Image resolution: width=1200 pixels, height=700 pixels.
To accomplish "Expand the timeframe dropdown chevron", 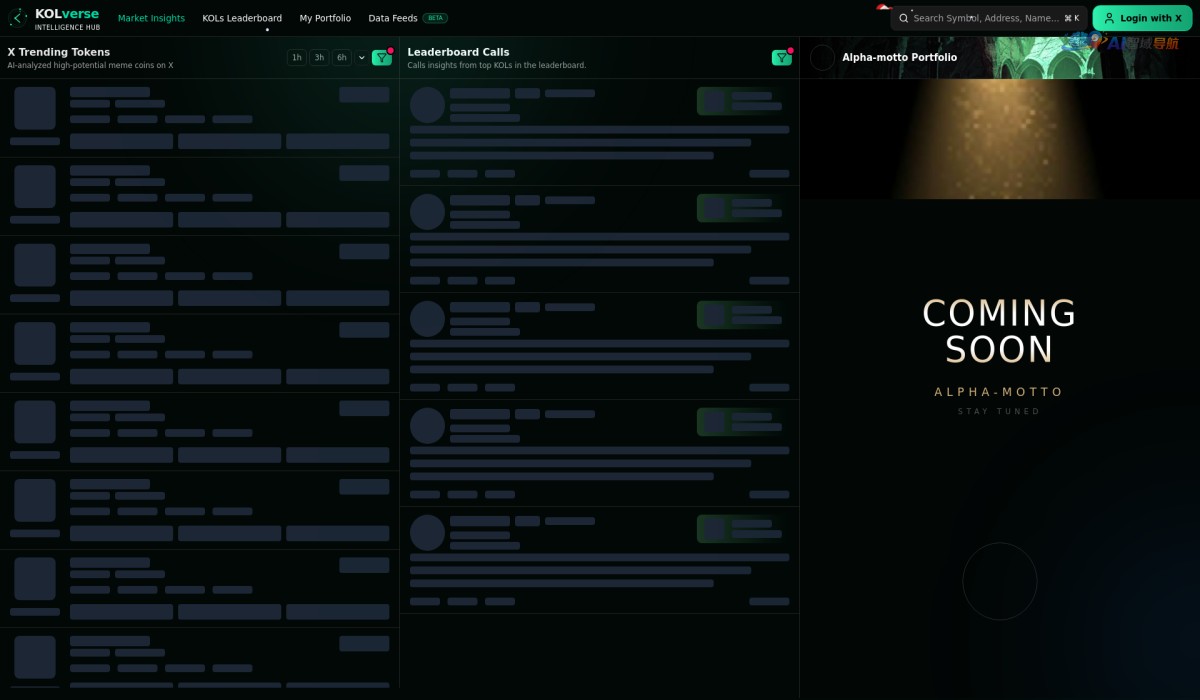I will 362,58.
